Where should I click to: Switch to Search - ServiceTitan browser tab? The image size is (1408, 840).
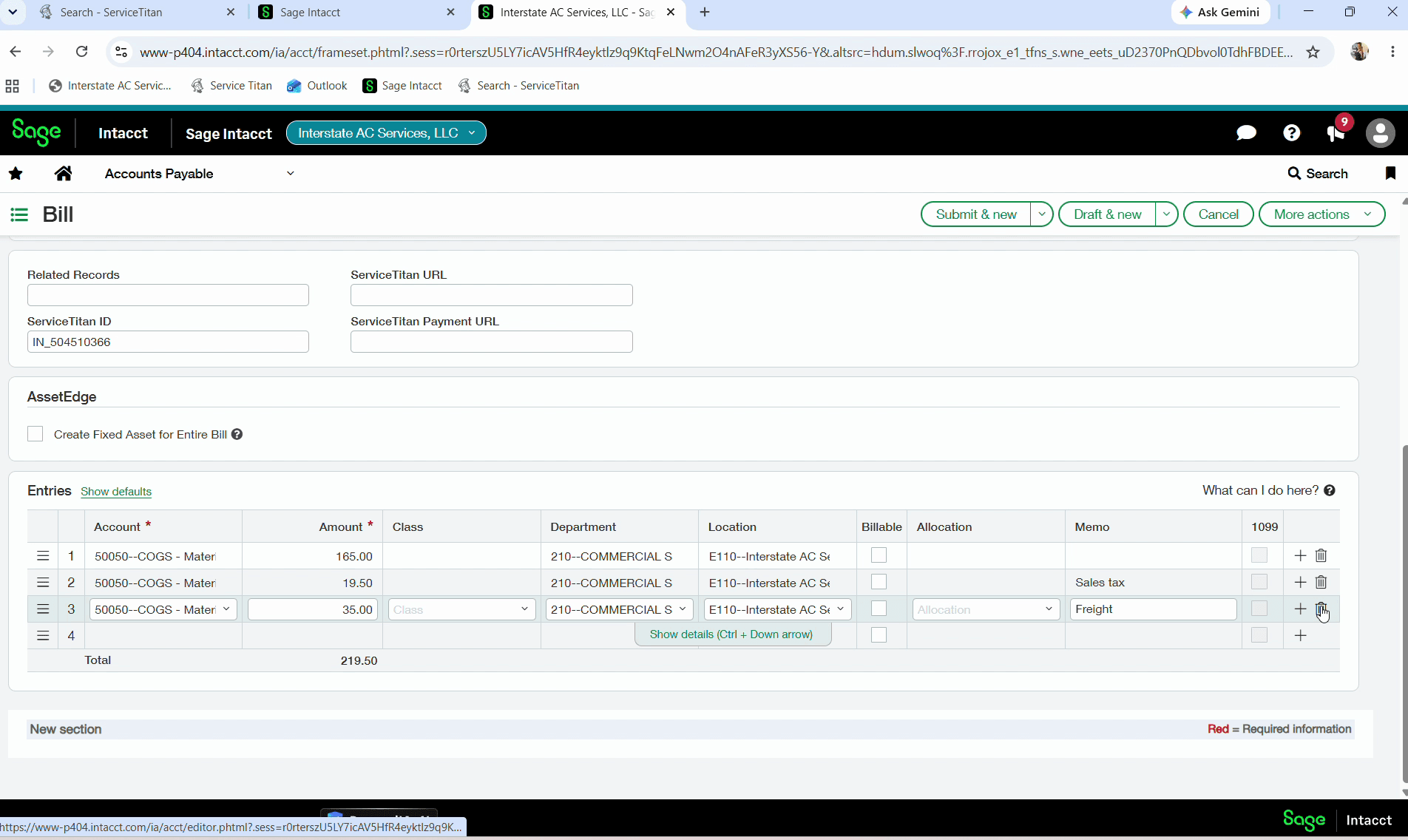[x=137, y=13]
